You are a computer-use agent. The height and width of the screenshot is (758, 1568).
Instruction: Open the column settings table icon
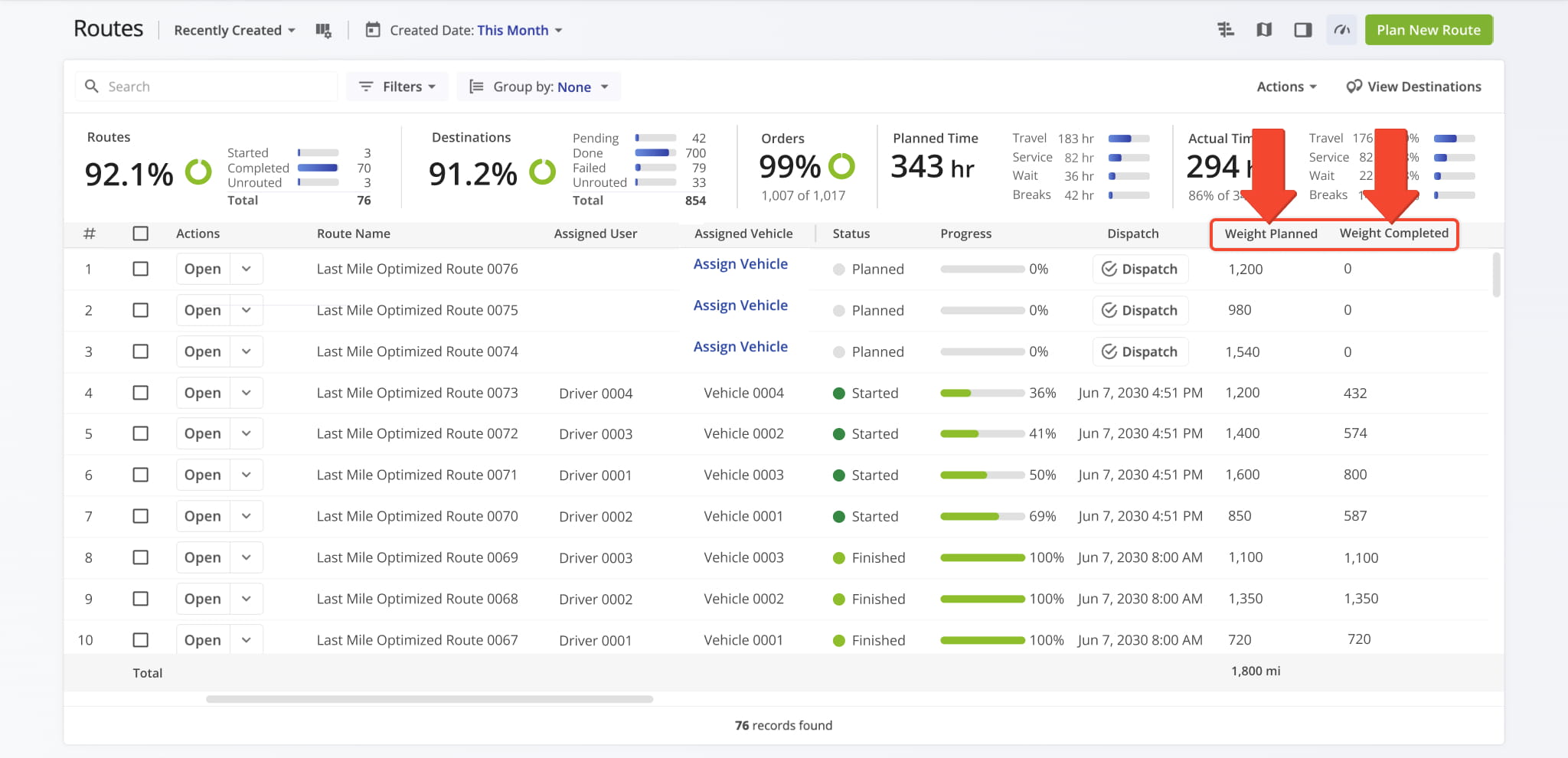coord(323,31)
